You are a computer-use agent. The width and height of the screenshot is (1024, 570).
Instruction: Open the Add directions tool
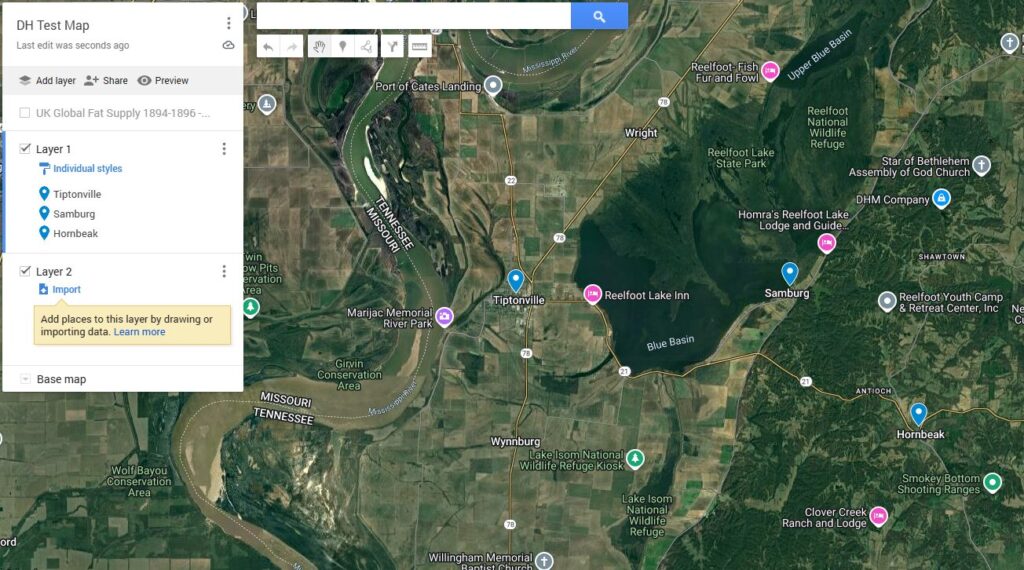point(392,46)
